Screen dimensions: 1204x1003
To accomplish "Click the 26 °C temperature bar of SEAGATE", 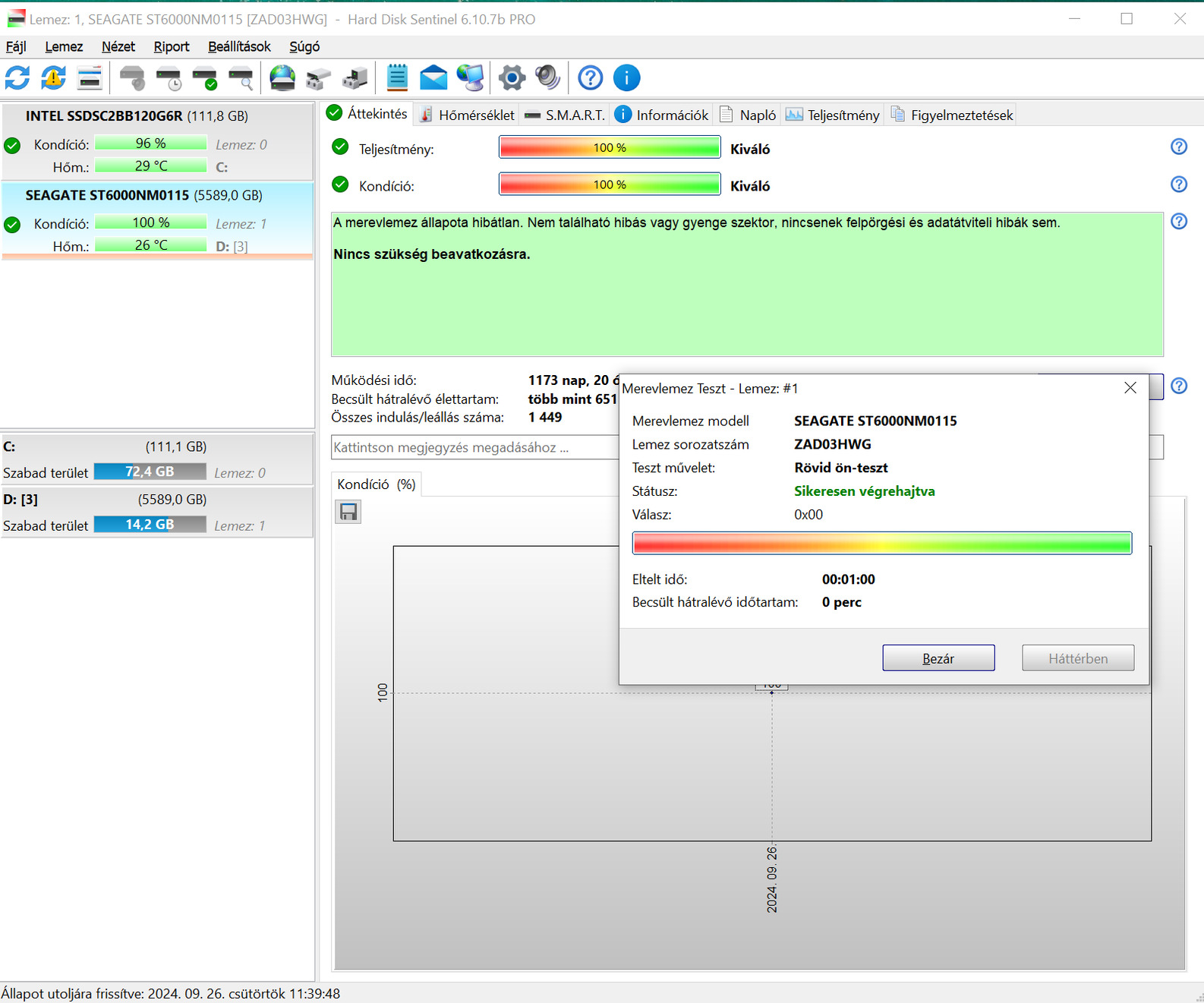I will (x=150, y=245).
